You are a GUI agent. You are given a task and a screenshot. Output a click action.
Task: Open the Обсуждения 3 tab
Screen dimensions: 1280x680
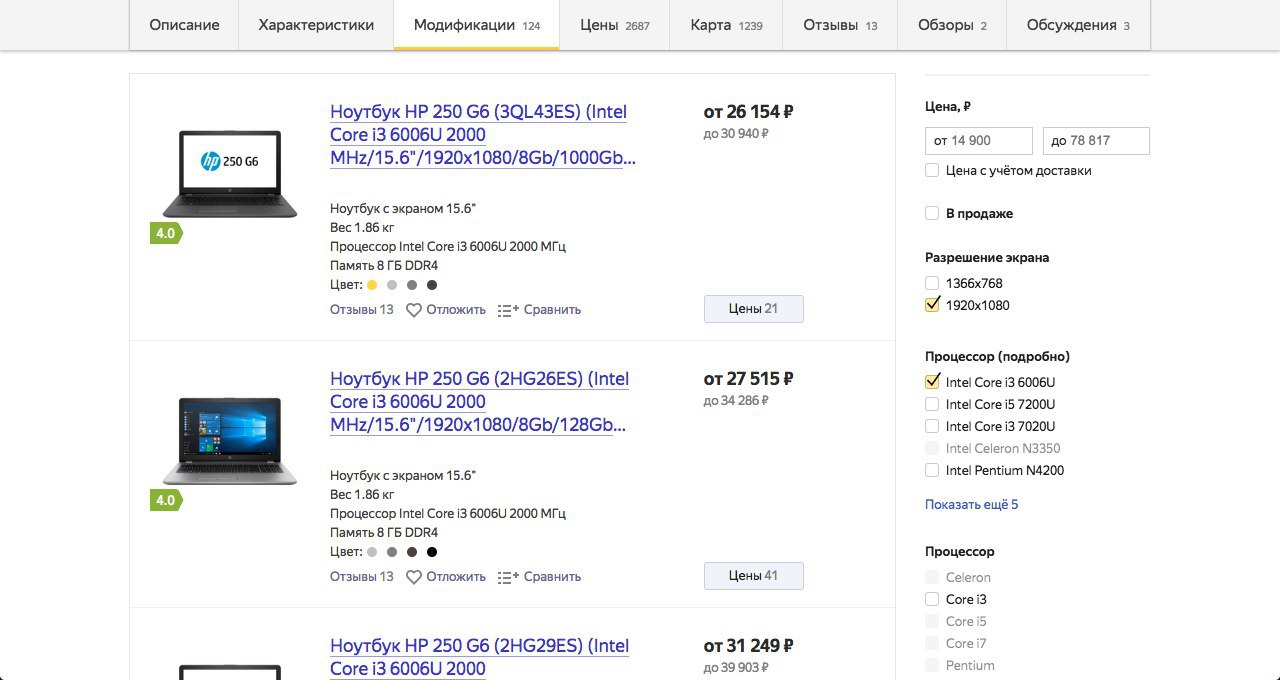pos(1078,25)
